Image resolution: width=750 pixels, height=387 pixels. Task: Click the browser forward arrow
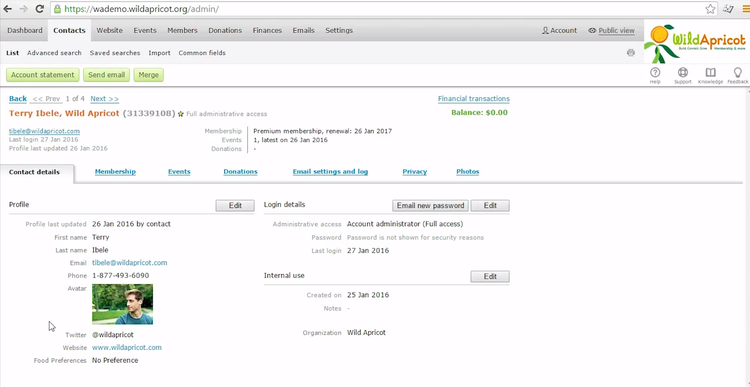(x=23, y=9)
